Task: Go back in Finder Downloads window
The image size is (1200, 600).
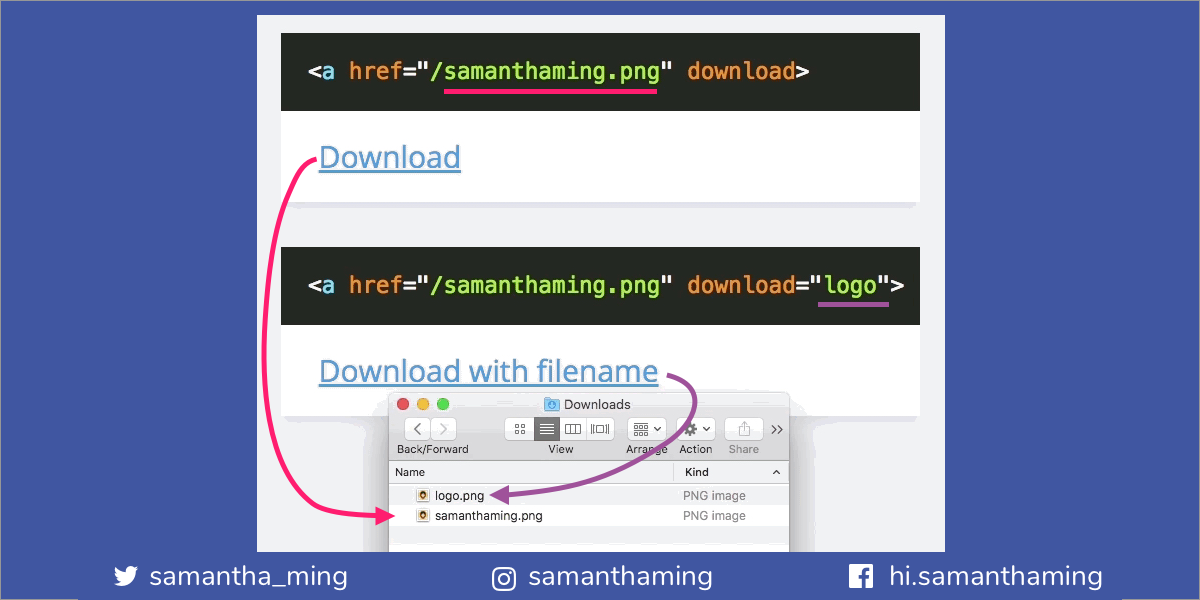Action: click(417, 429)
